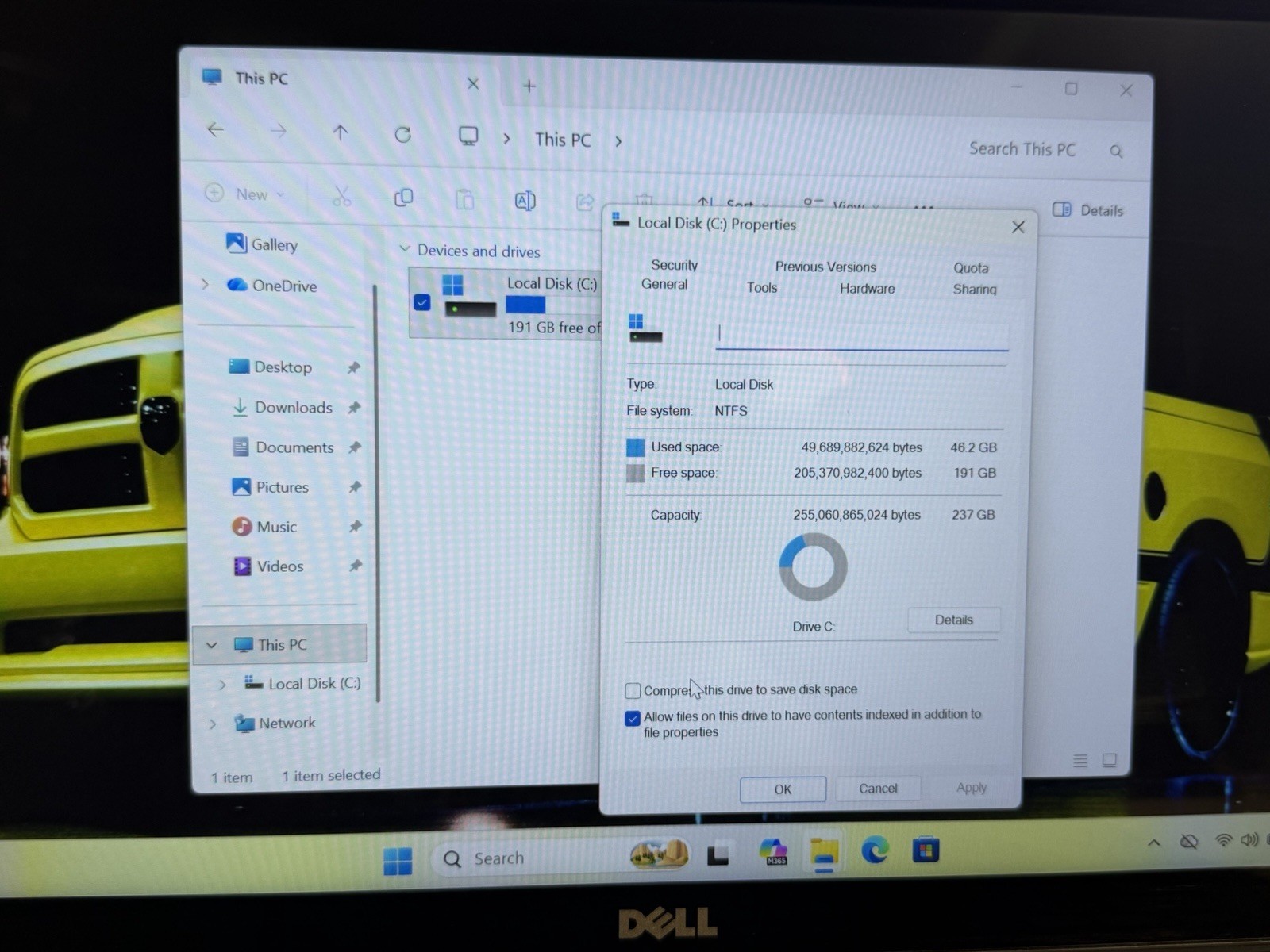This screenshot has height=952, width=1270.
Task: Click the Drive C usage donut chart
Action: tap(813, 566)
